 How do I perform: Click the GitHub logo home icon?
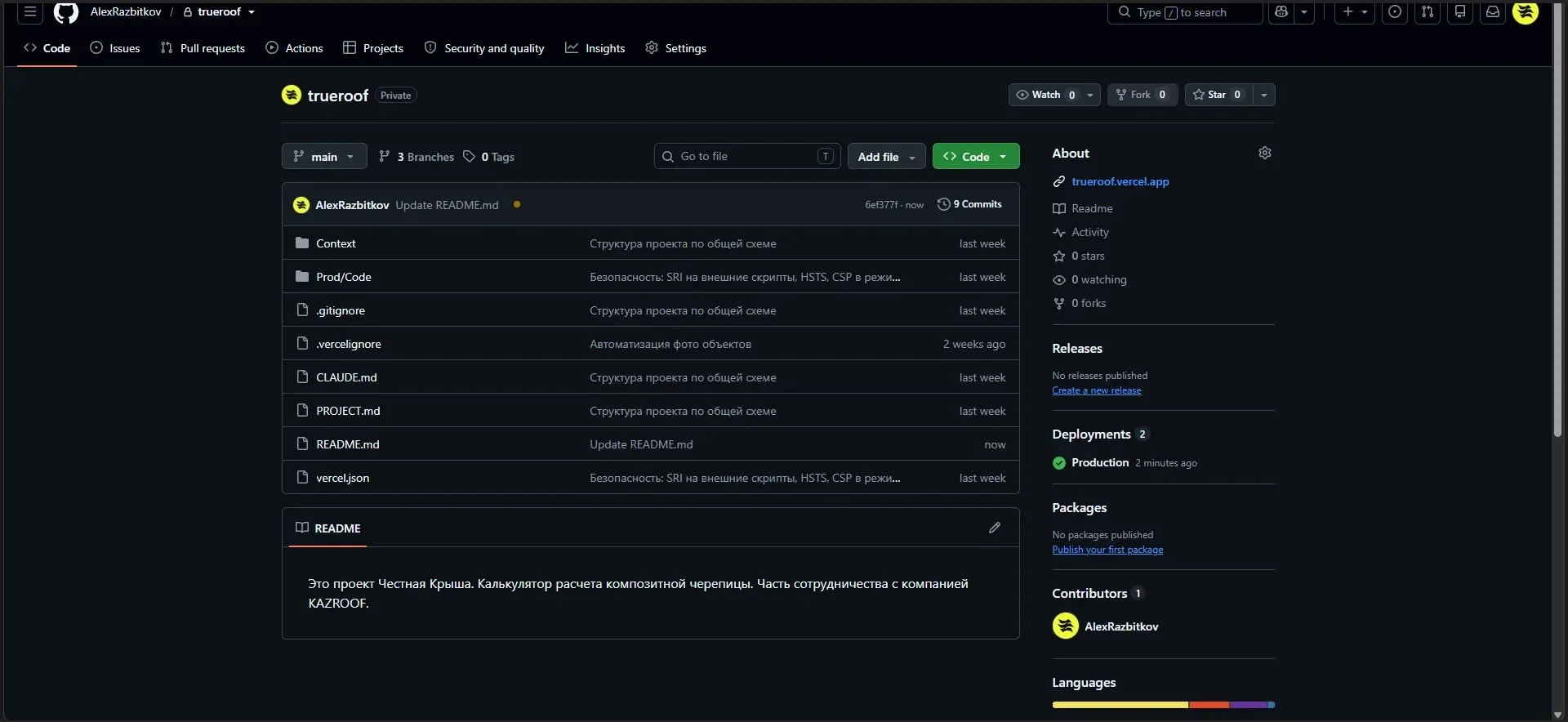[66, 11]
